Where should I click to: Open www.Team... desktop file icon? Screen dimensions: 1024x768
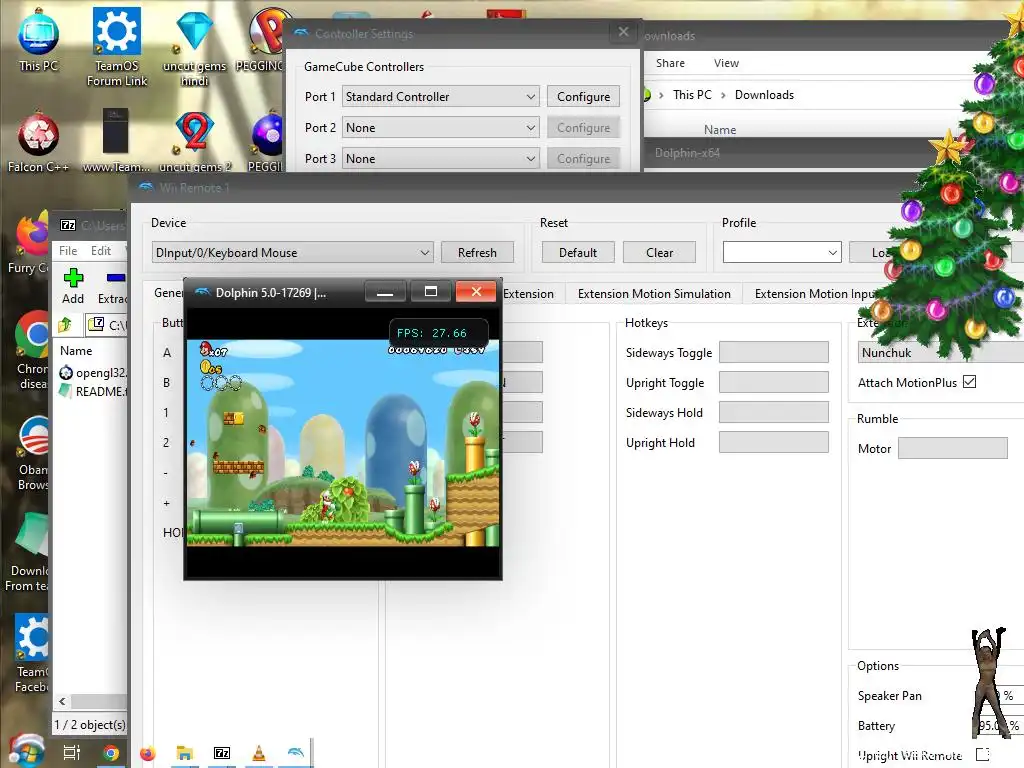click(116, 141)
